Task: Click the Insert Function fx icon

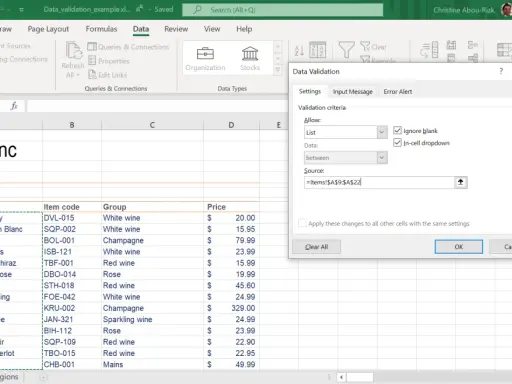Action: pos(14,106)
